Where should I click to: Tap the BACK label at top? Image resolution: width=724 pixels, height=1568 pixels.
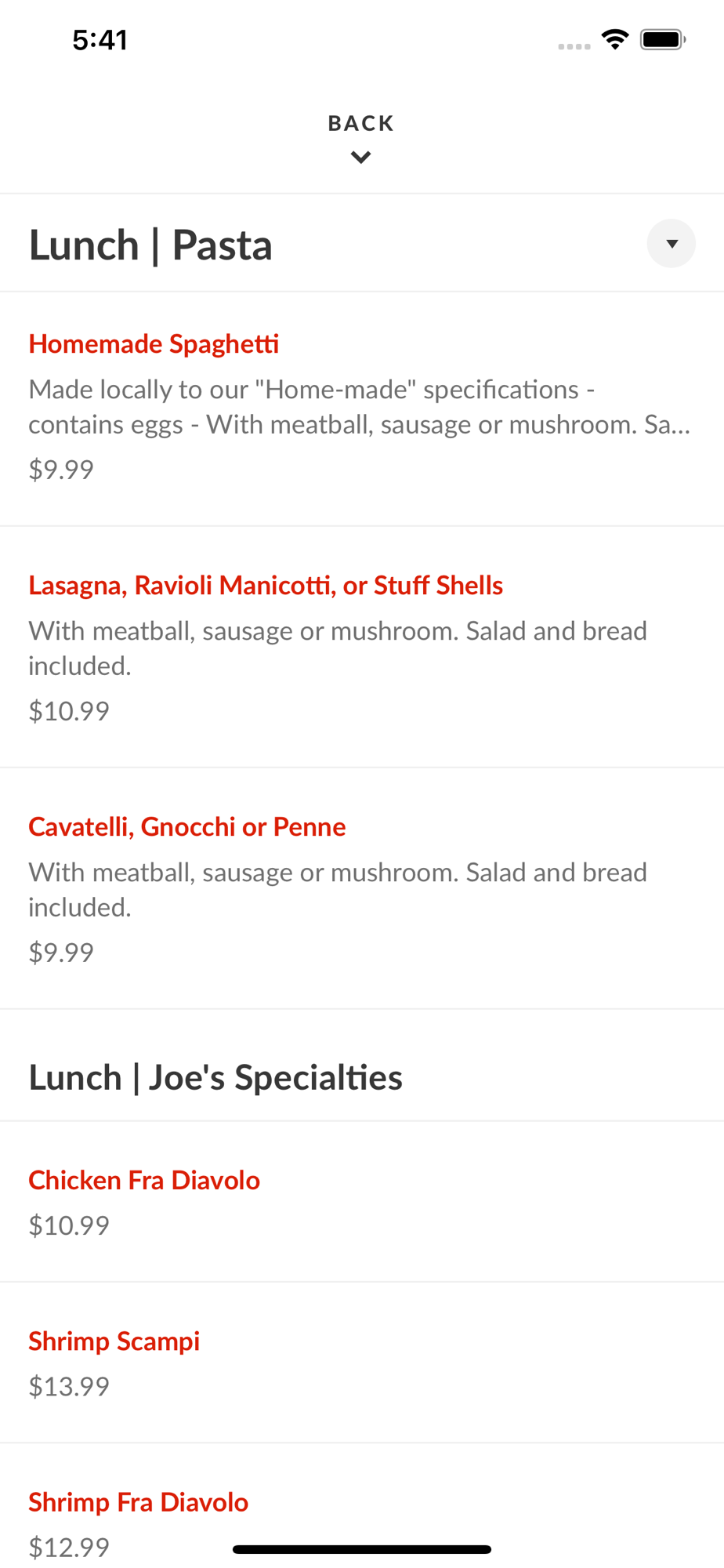(361, 123)
